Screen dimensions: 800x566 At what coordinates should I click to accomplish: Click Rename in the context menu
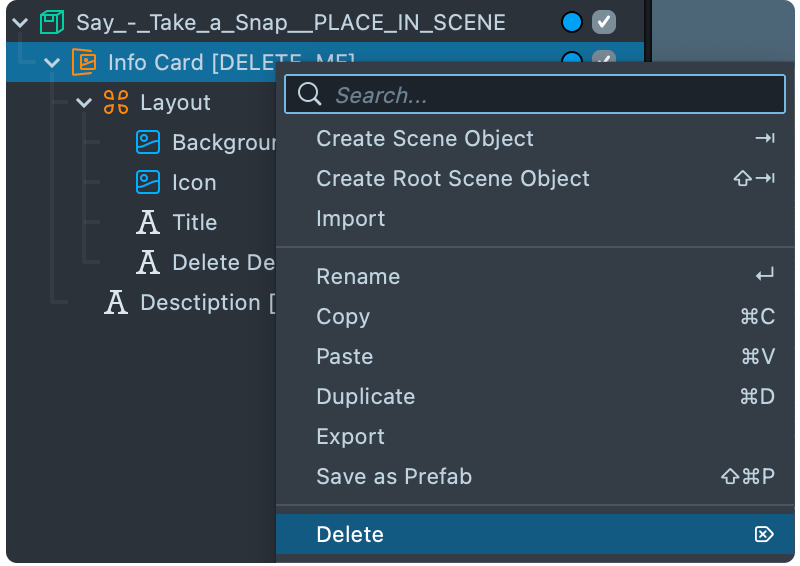358,276
